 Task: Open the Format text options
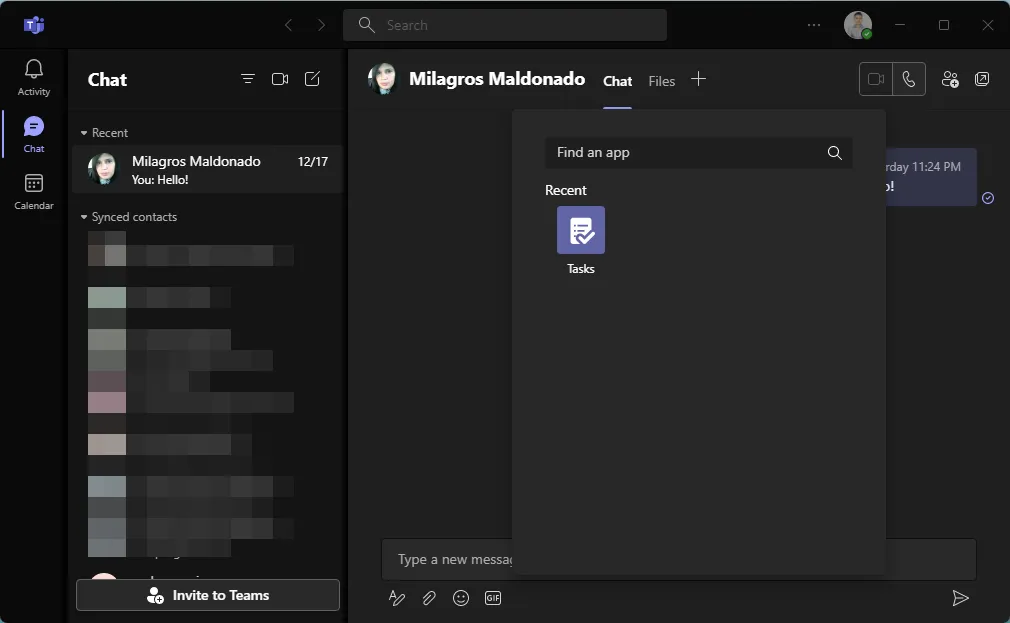pyautogui.click(x=397, y=598)
